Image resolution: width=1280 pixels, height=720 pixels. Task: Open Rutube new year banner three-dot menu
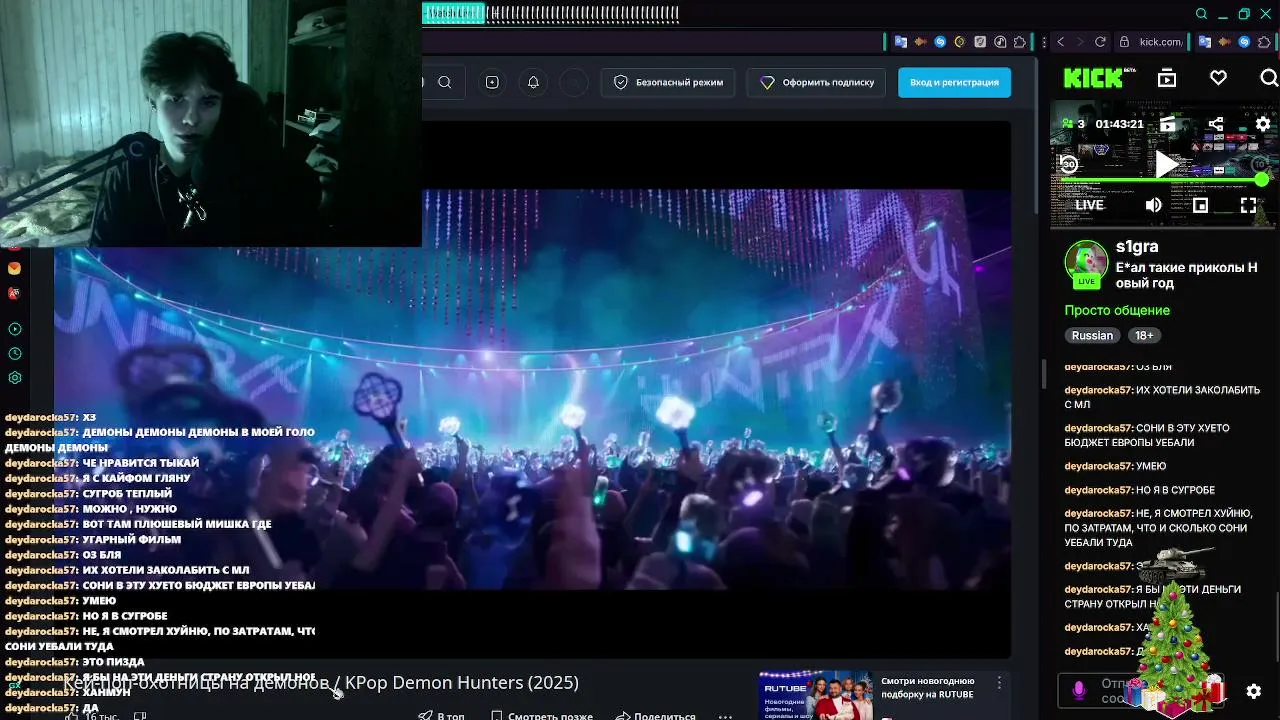coord(998,683)
